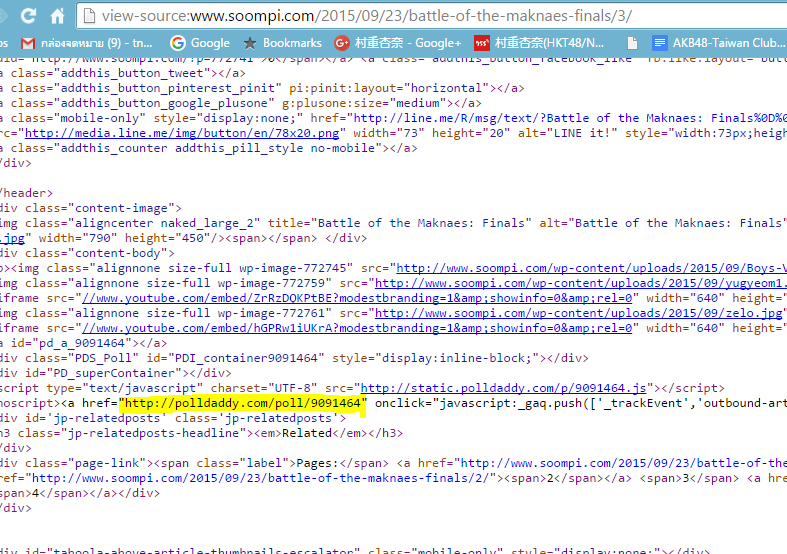Screen dimensions: 787x554
Task: Open the blank document bookmark icon
Action: pyautogui.click(x=632, y=43)
